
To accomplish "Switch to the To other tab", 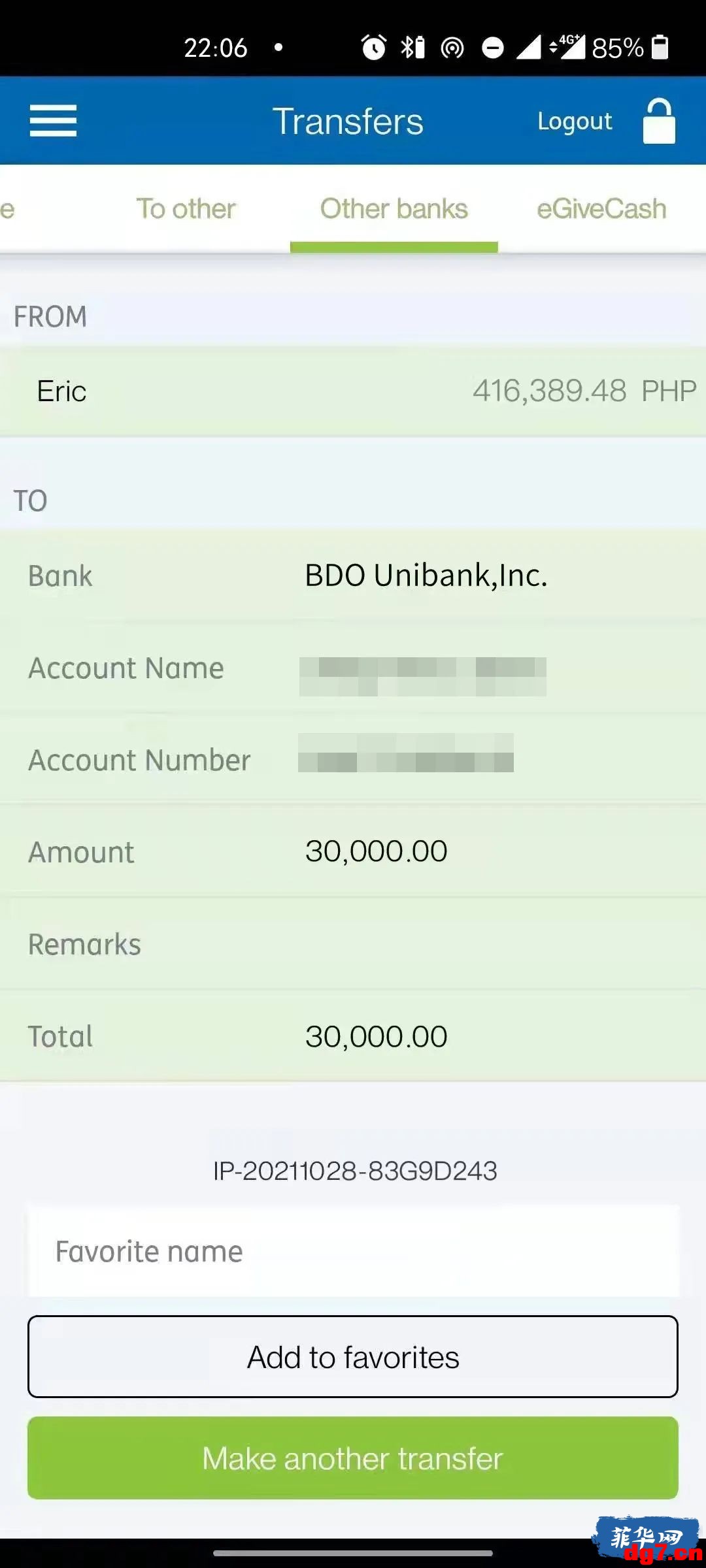I will (x=186, y=209).
